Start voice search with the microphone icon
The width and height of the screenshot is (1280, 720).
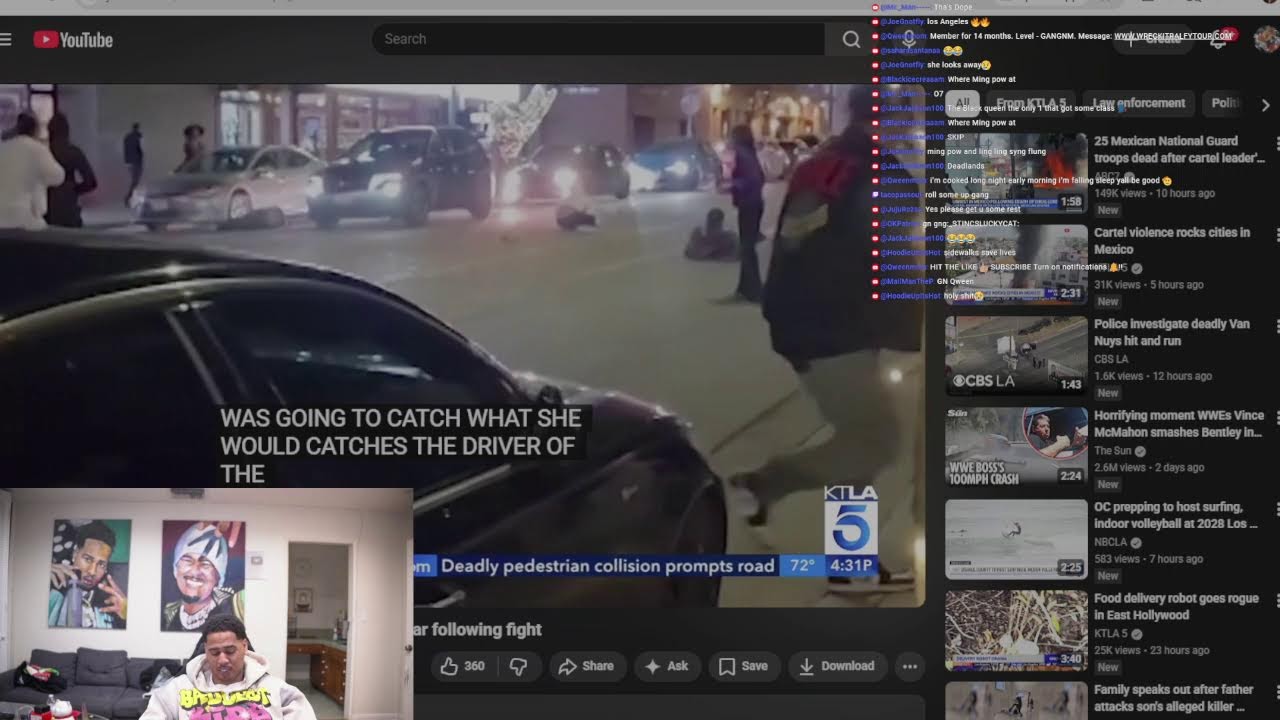pyautogui.click(x=909, y=39)
